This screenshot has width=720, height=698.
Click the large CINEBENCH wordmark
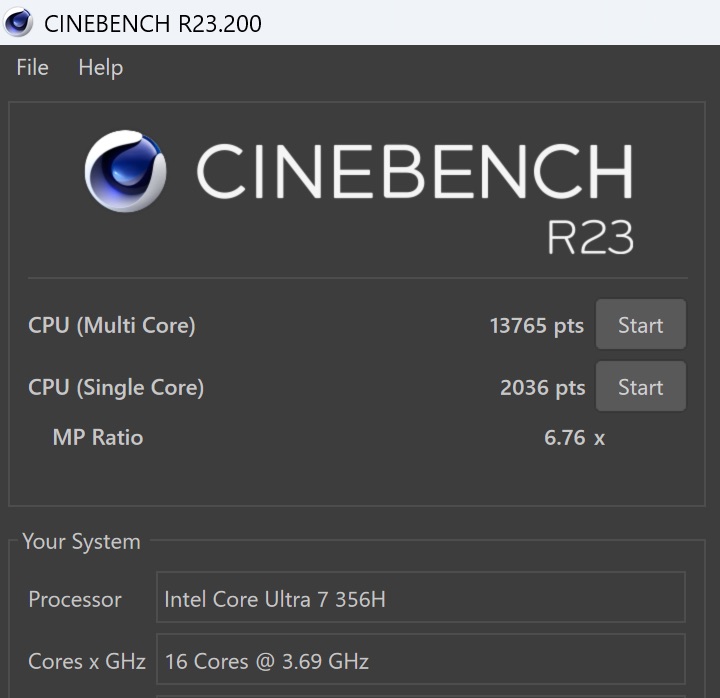pyautogui.click(x=415, y=171)
